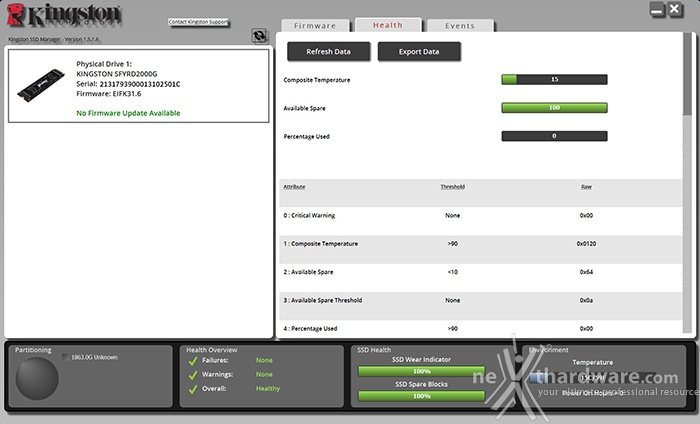Click the Attribute column header
Image resolution: width=700 pixels, height=424 pixels.
(x=294, y=187)
